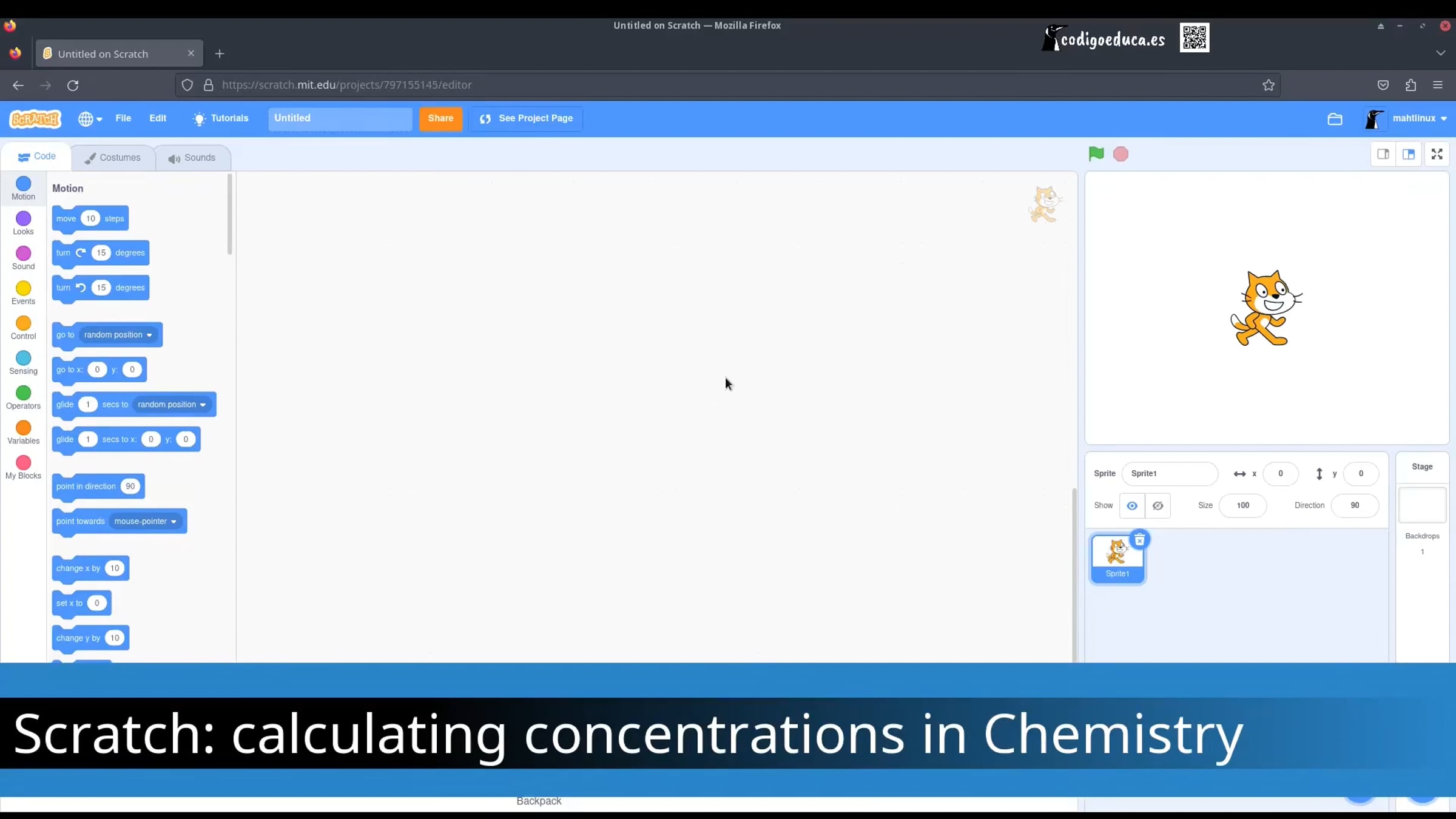Switch to the Costumes tab
The image size is (1456, 819).
[113, 158]
